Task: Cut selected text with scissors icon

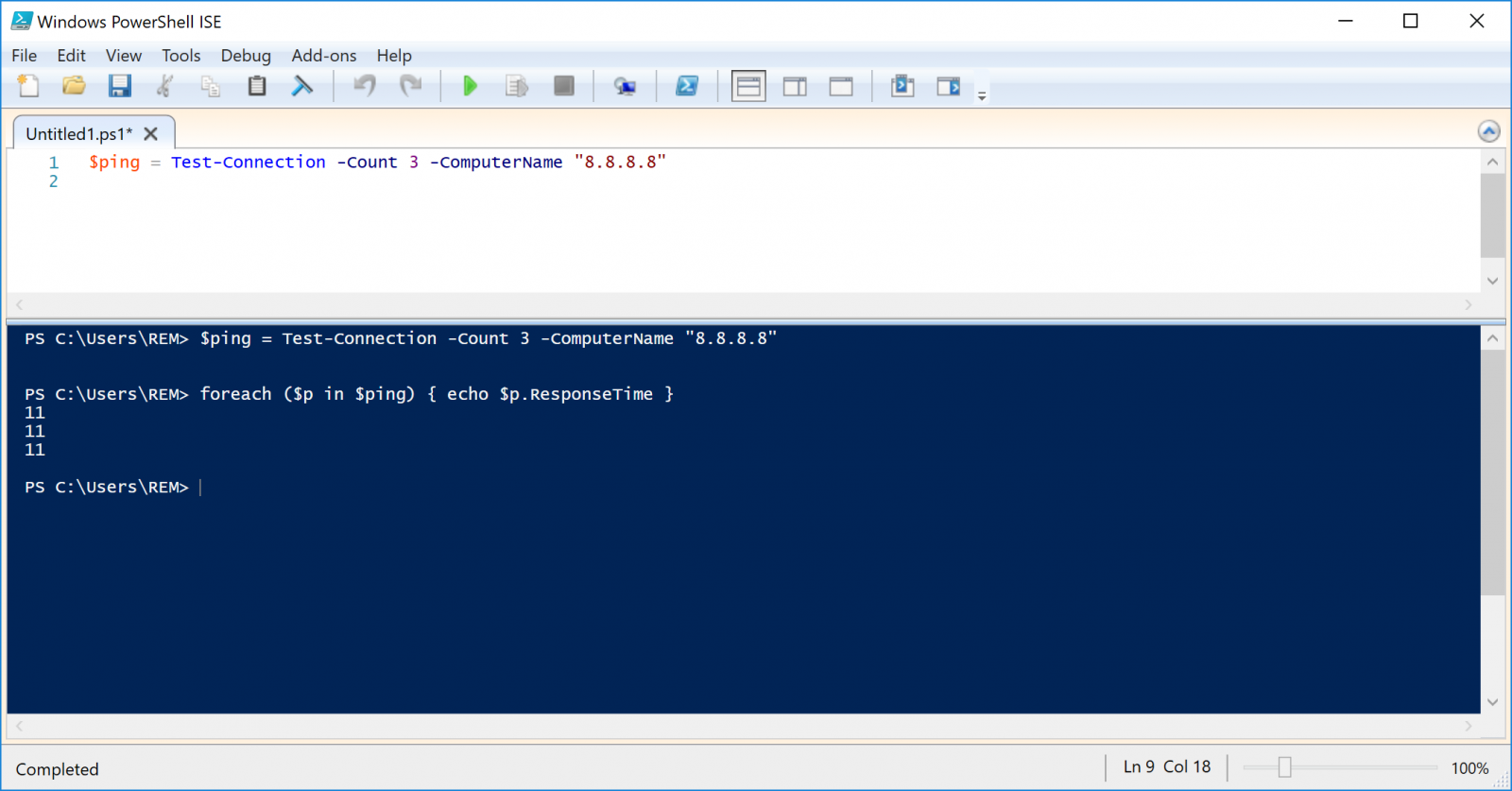Action: point(164,86)
